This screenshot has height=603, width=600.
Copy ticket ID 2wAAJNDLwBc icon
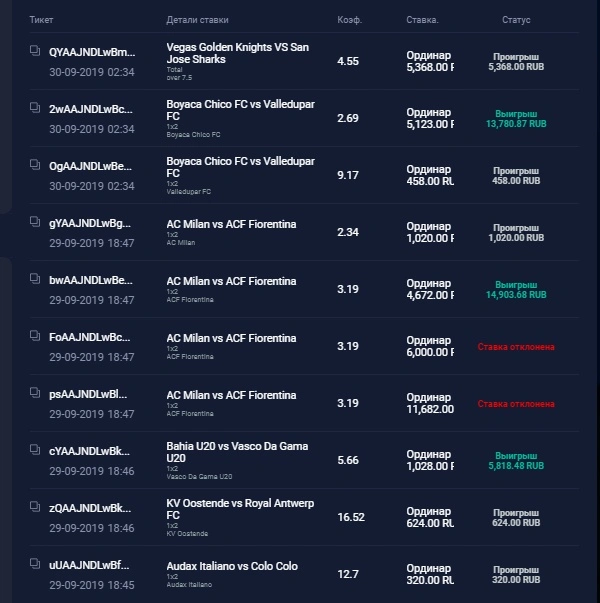pyautogui.click(x=35, y=107)
